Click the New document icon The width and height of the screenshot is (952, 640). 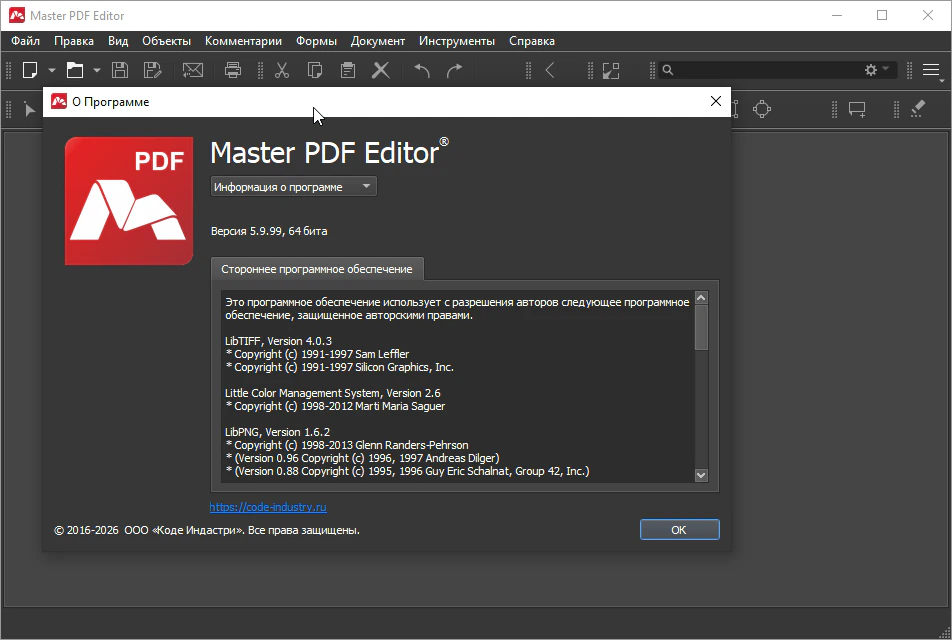click(30, 70)
